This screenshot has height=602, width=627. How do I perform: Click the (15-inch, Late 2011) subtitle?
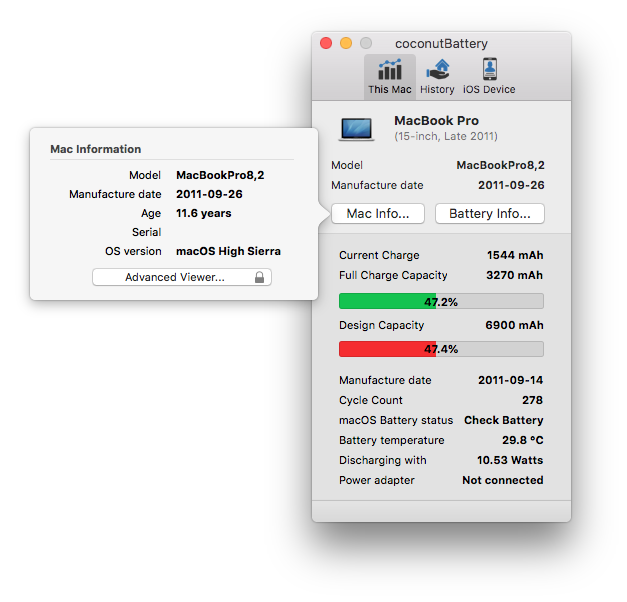pos(446,136)
